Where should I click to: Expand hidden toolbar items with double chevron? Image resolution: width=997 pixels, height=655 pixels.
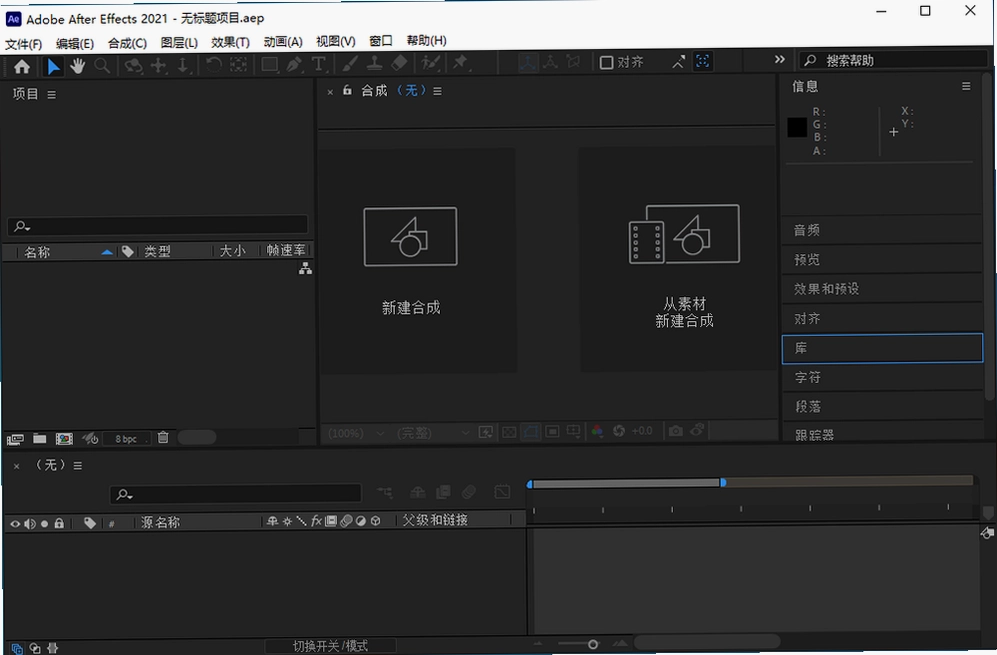(x=780, y=59)
